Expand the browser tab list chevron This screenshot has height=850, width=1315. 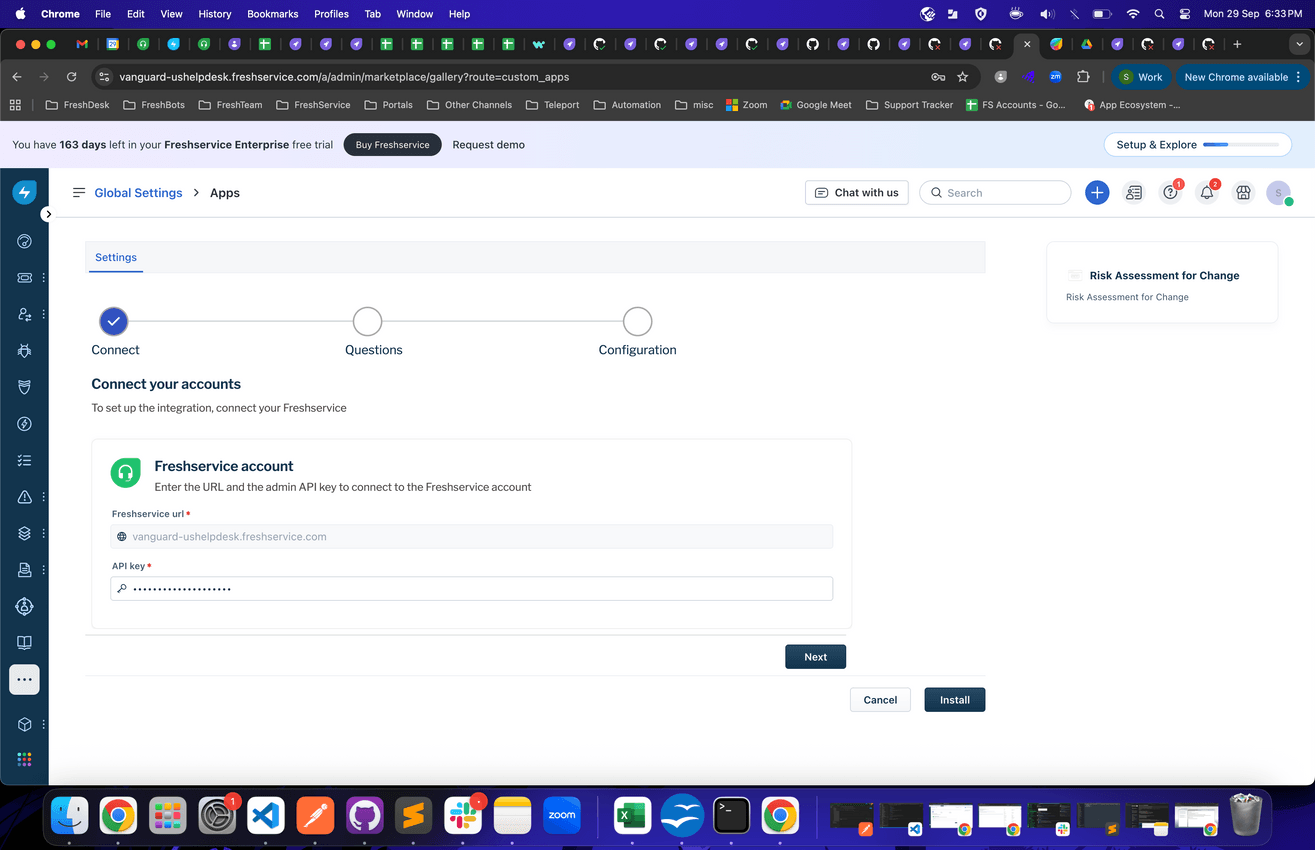[x=1301, y=44]
